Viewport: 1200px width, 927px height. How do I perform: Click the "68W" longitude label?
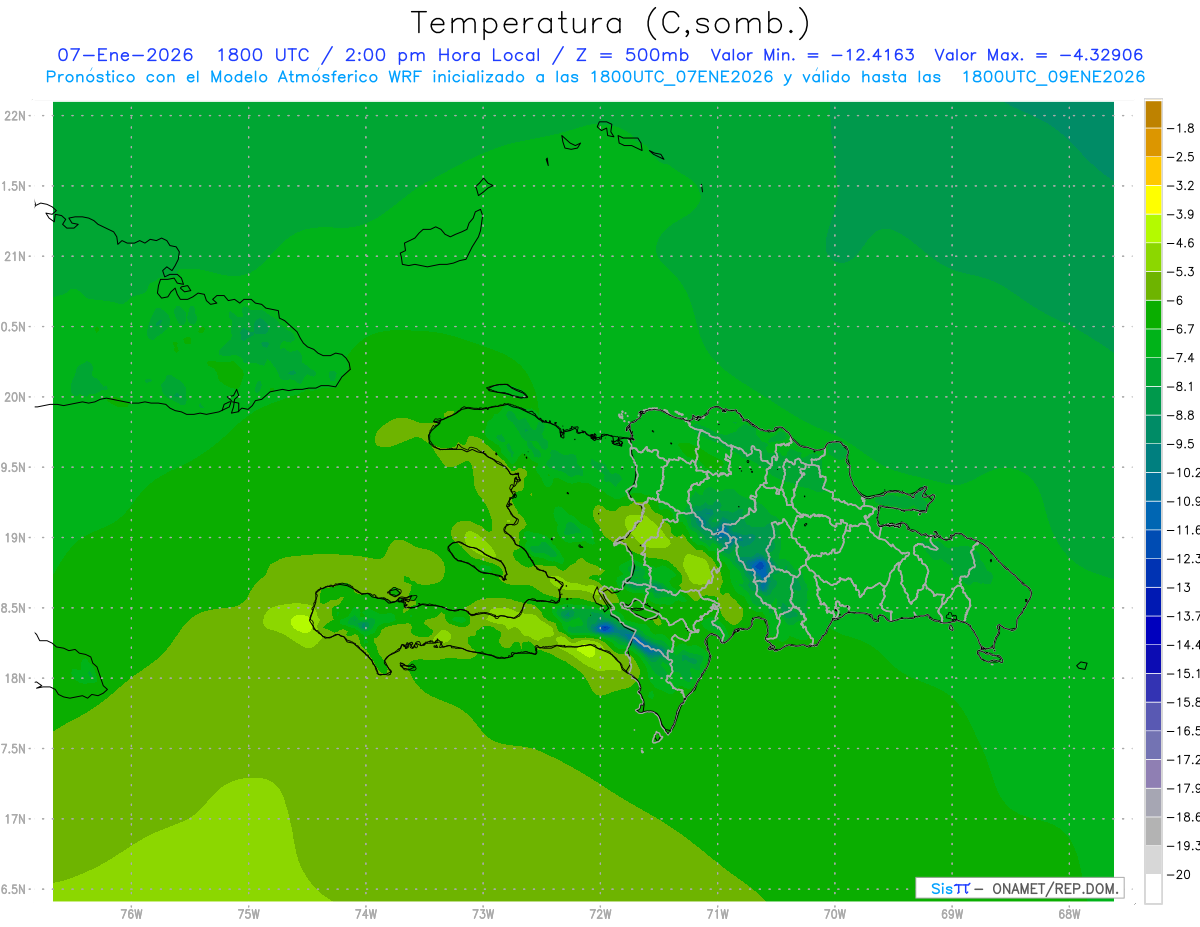coord(1069,914)
